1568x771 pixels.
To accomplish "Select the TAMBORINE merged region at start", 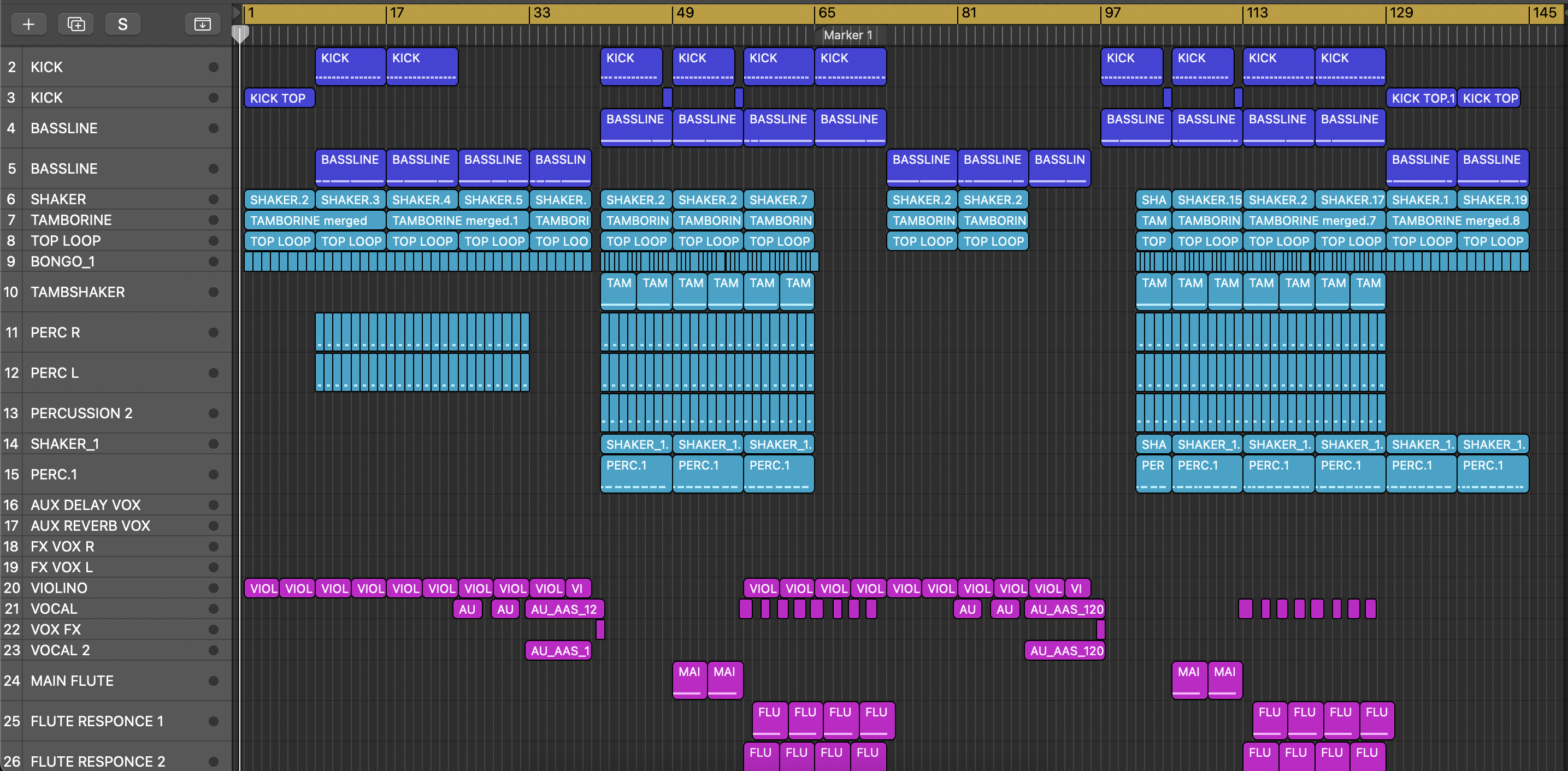I will 314,220.
